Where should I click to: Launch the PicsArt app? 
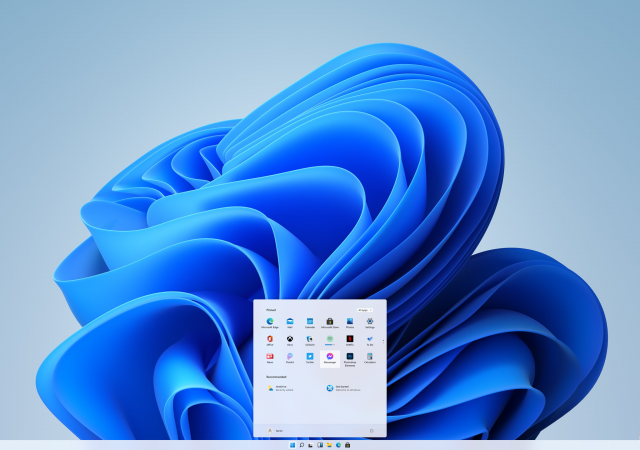pos(290,358)
